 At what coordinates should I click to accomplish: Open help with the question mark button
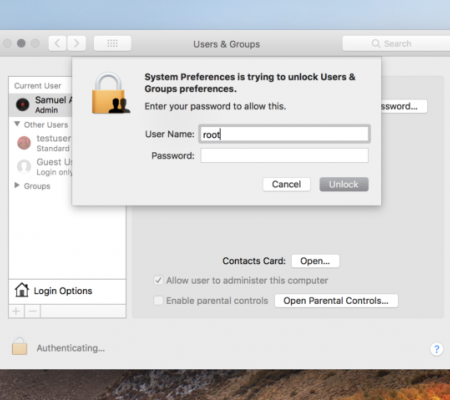(x=436, y=349)
